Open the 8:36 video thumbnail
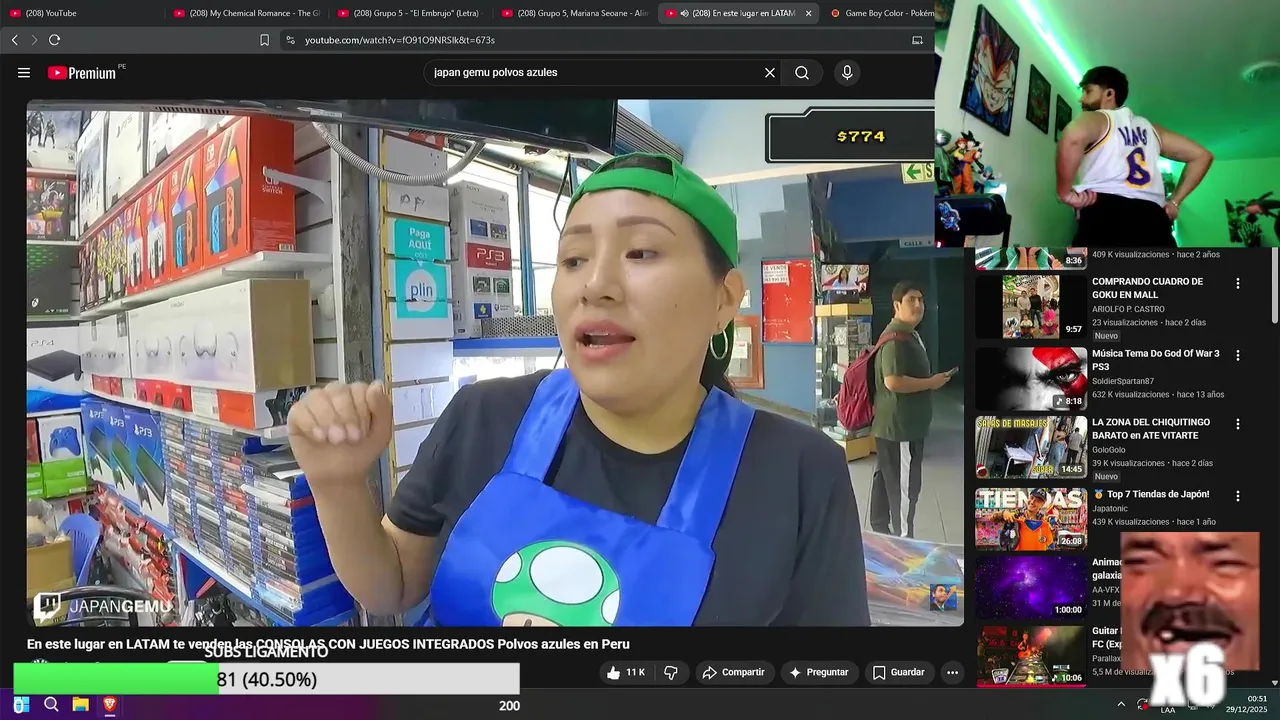Image resolution: width=1280 pixels, height=720 pixels. pos(1031,258)
